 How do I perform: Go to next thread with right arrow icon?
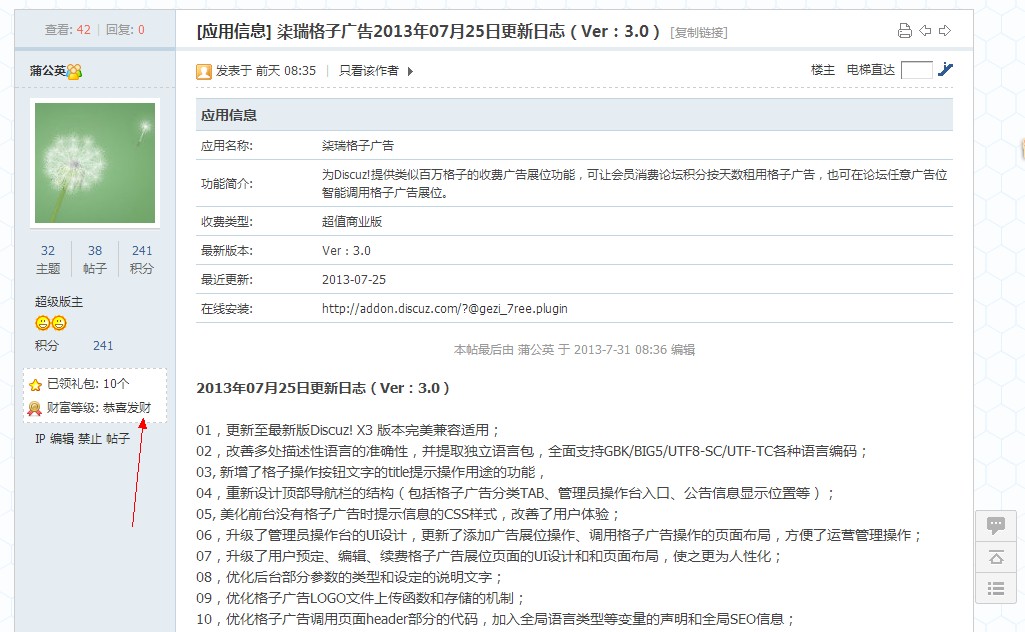pyautogui.click(x=945, y=31)
